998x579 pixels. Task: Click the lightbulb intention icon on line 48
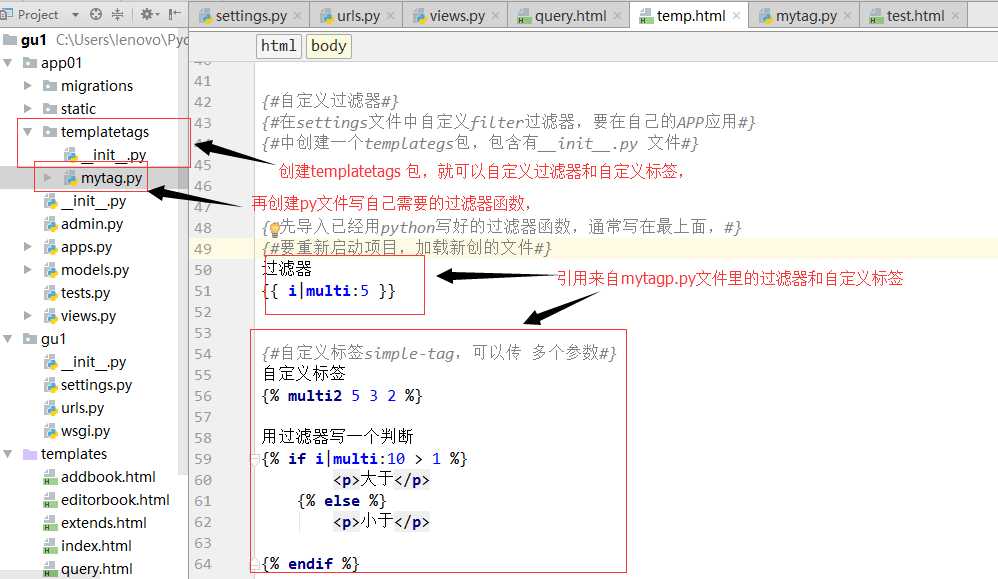[x=274, y=229]
